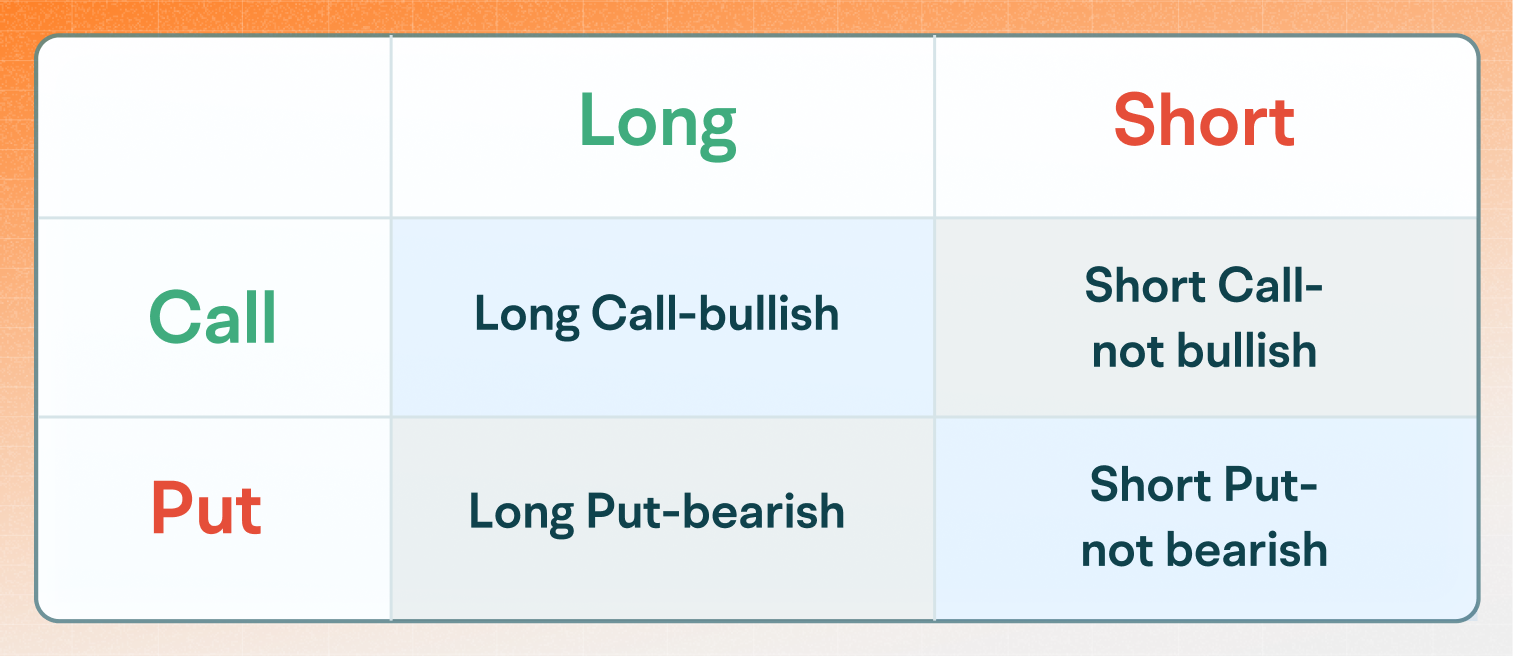
Task: Select the "Long Put-bearish" table cell
Action: click(x=657, y=512)
